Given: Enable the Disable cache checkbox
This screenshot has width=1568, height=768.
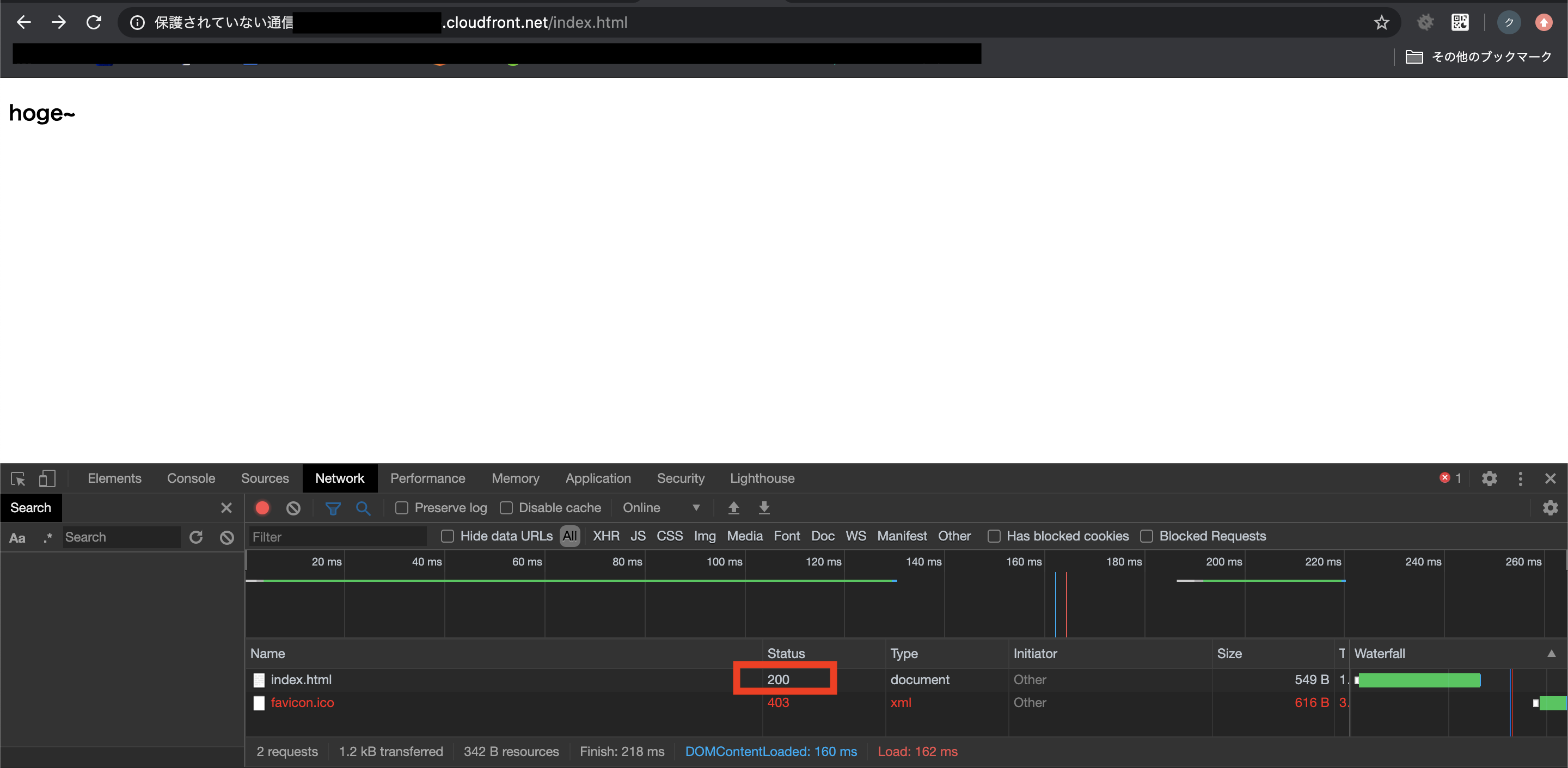Looking at the screenshot, I should pyautogui.click(x=506, y=507).
